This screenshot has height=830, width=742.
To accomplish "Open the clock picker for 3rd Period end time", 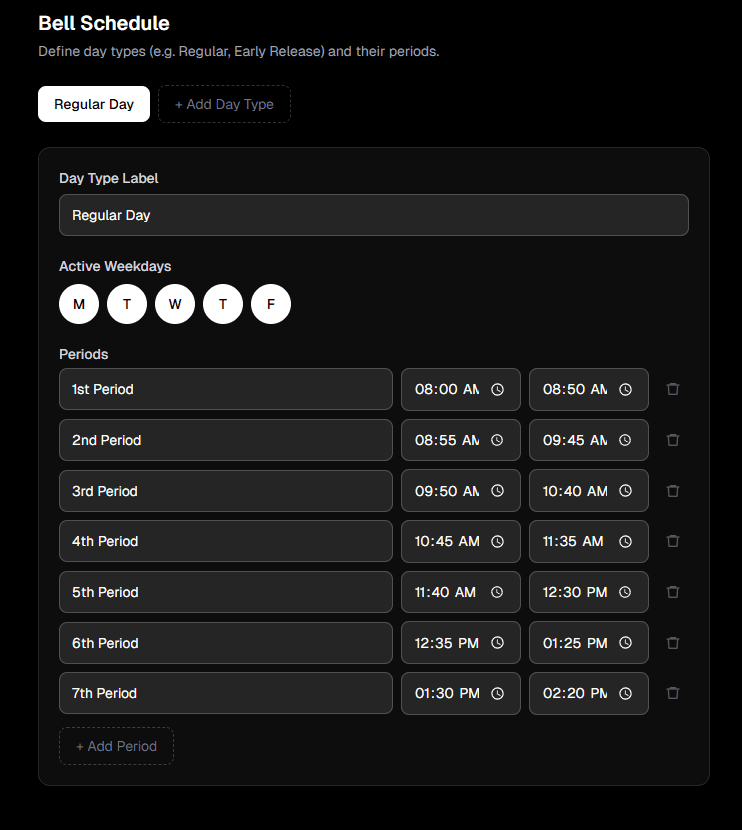I will pos(625,490).
